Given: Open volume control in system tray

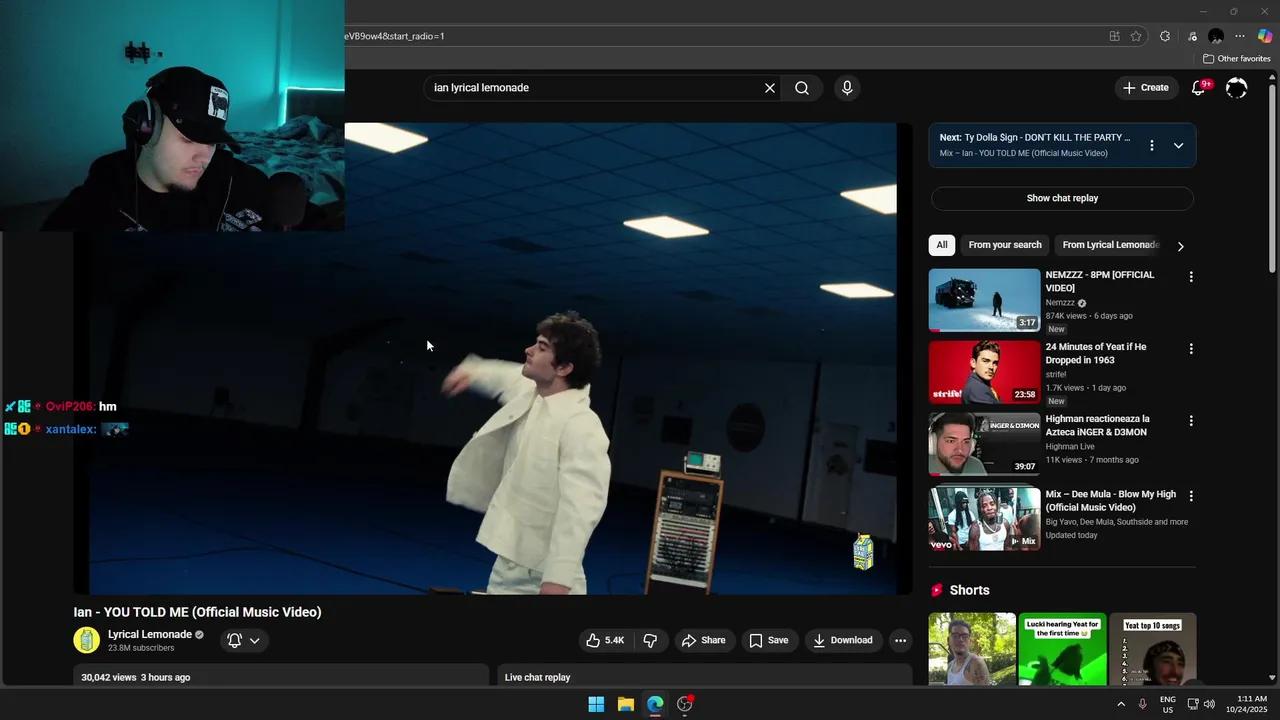Looking at the screenshot, I should click(1209, 704).
